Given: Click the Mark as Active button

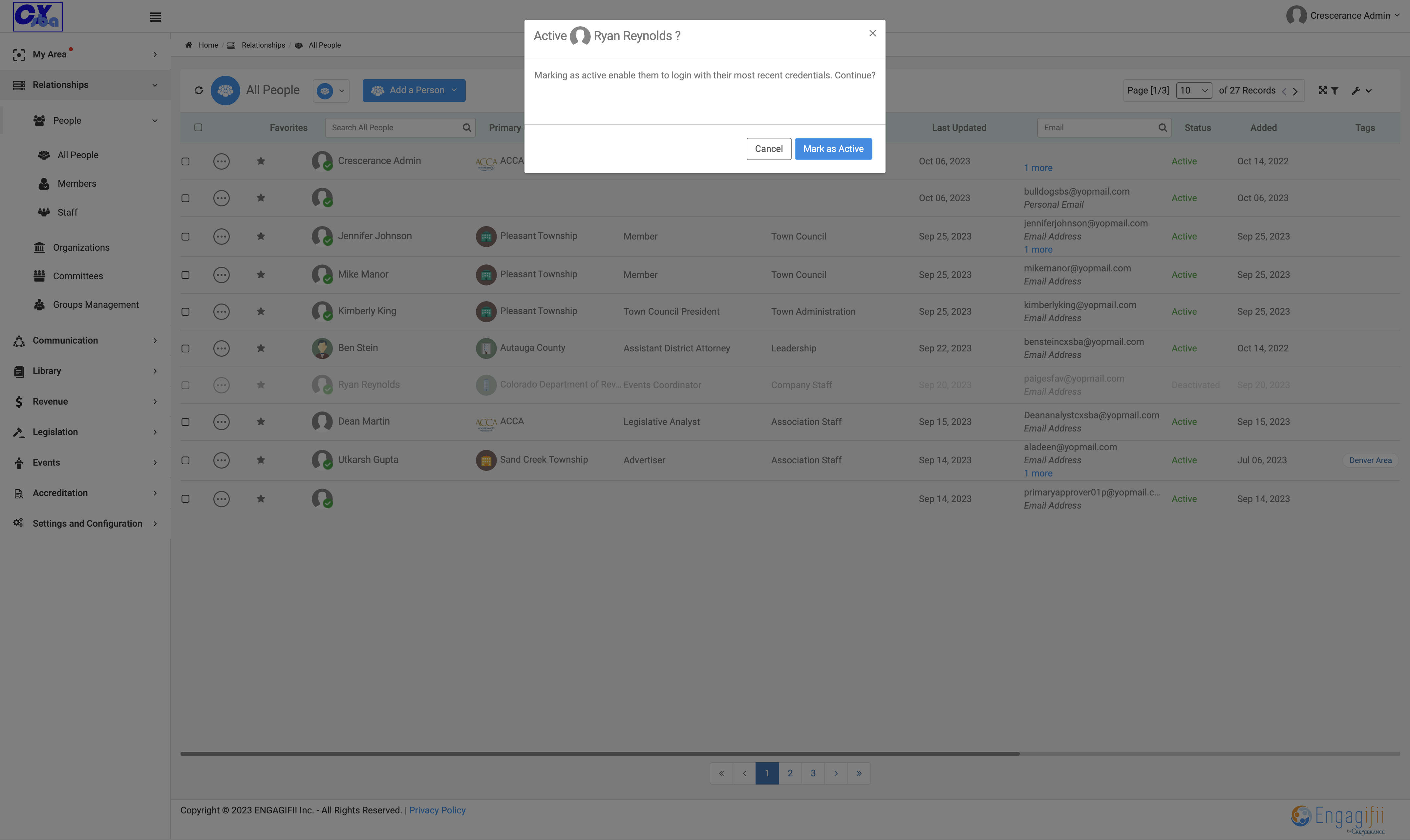Looking at the screenshot, I should 833,149.
